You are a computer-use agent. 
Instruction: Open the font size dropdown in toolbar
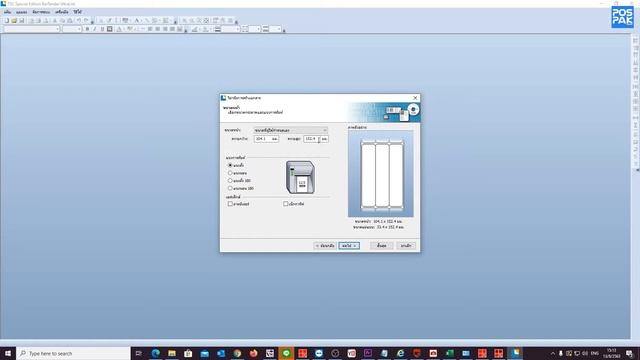click(x=72, y=29)
